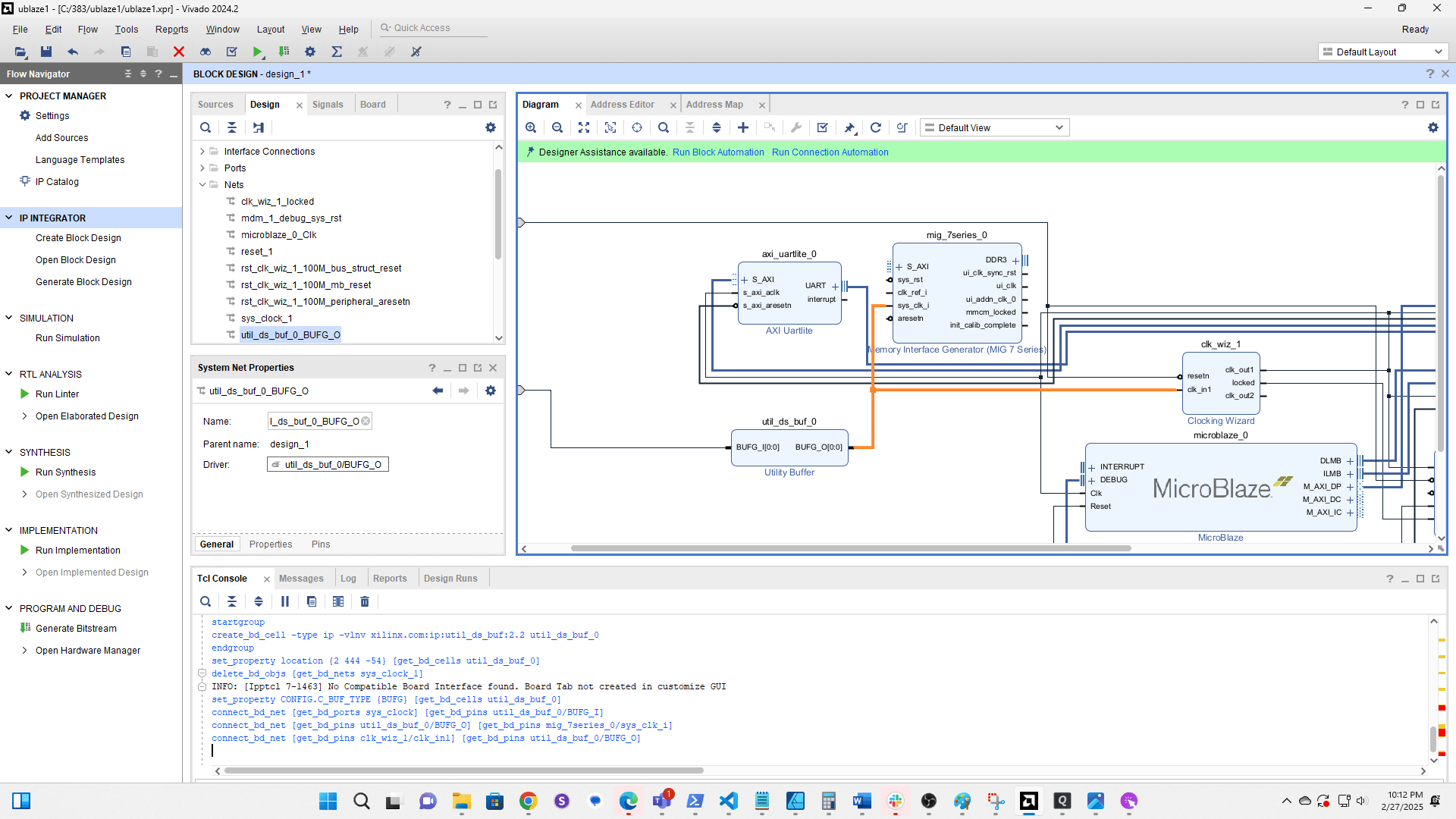Image resolution: width=1456 pixels, height=819 pixels.
Task: Click the diagram horizontal scrollbar
Action: (x=851, y=548)
